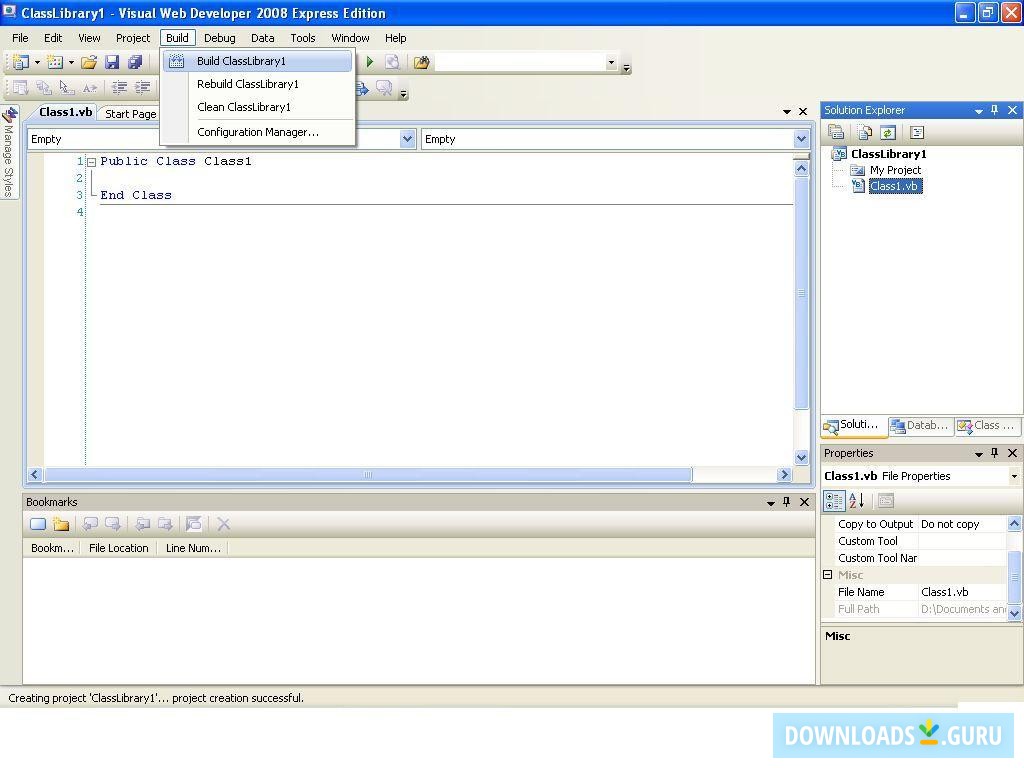Click the Find in Files icon

tap(422, 62)
